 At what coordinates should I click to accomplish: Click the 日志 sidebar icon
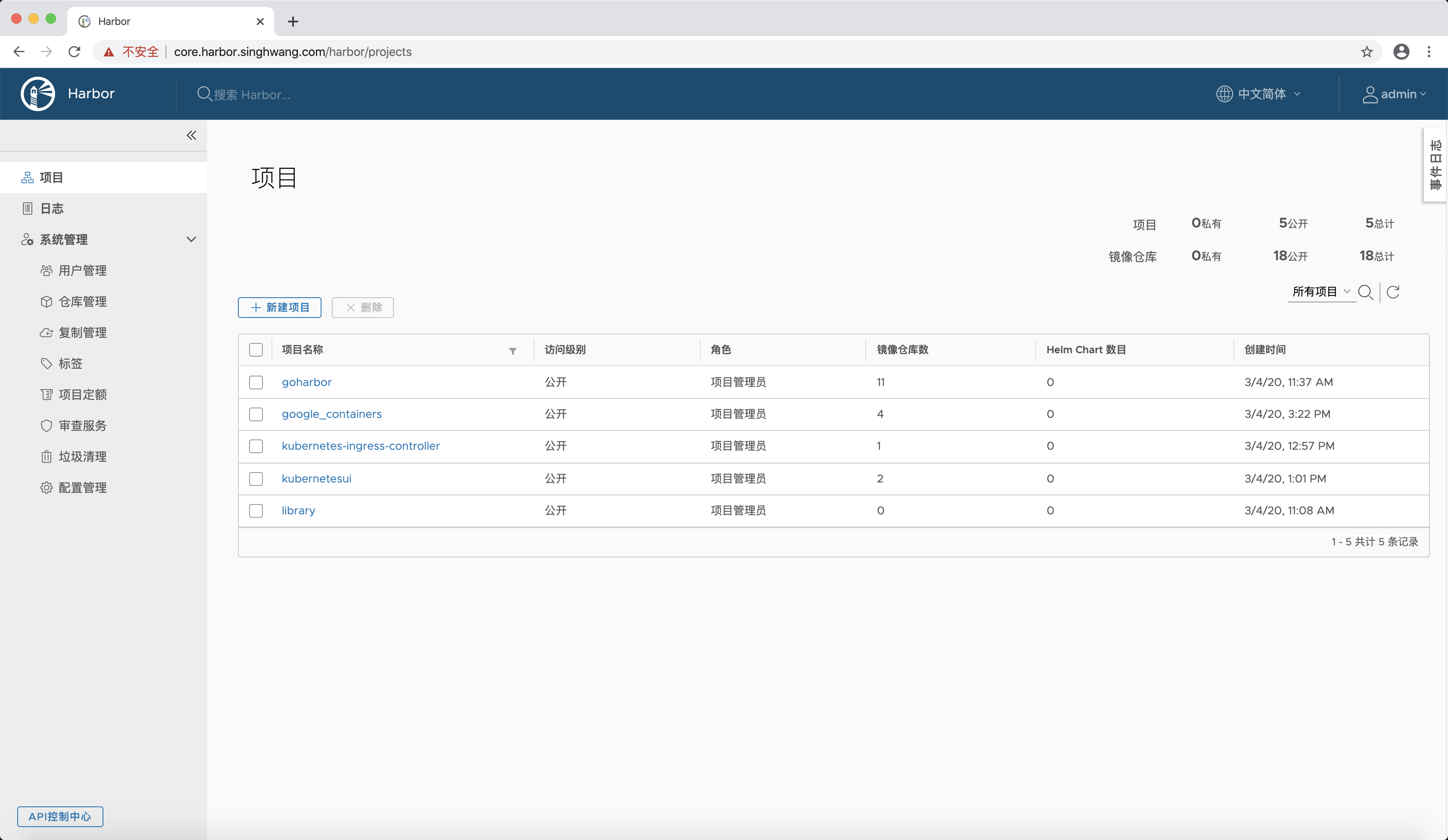pyautogui.click(x=27, y=208)
